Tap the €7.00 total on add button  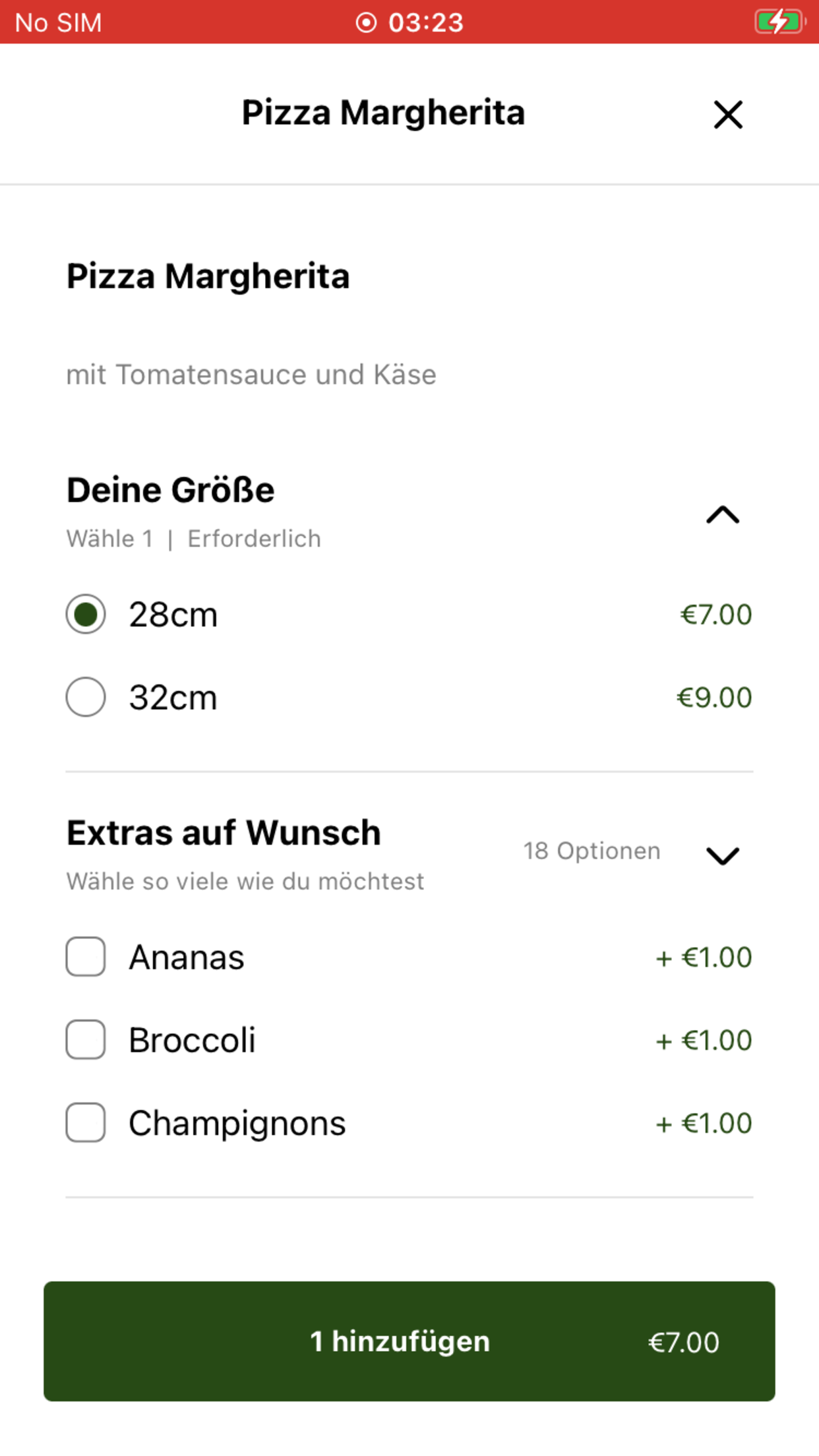click(x=683, y=1342)
